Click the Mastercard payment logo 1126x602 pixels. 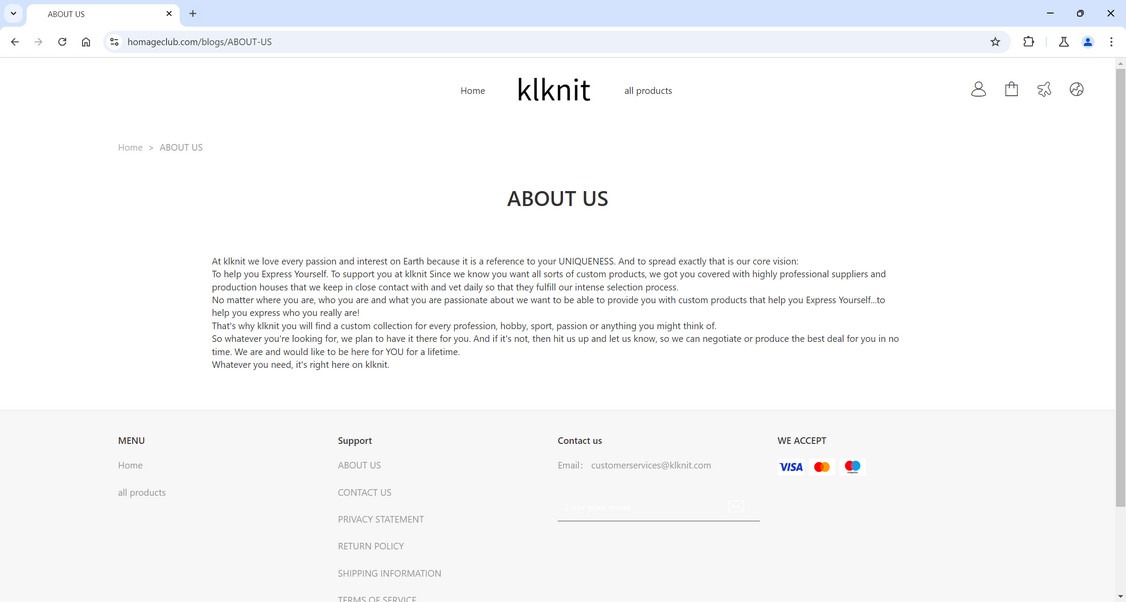[x=822, y=467]
